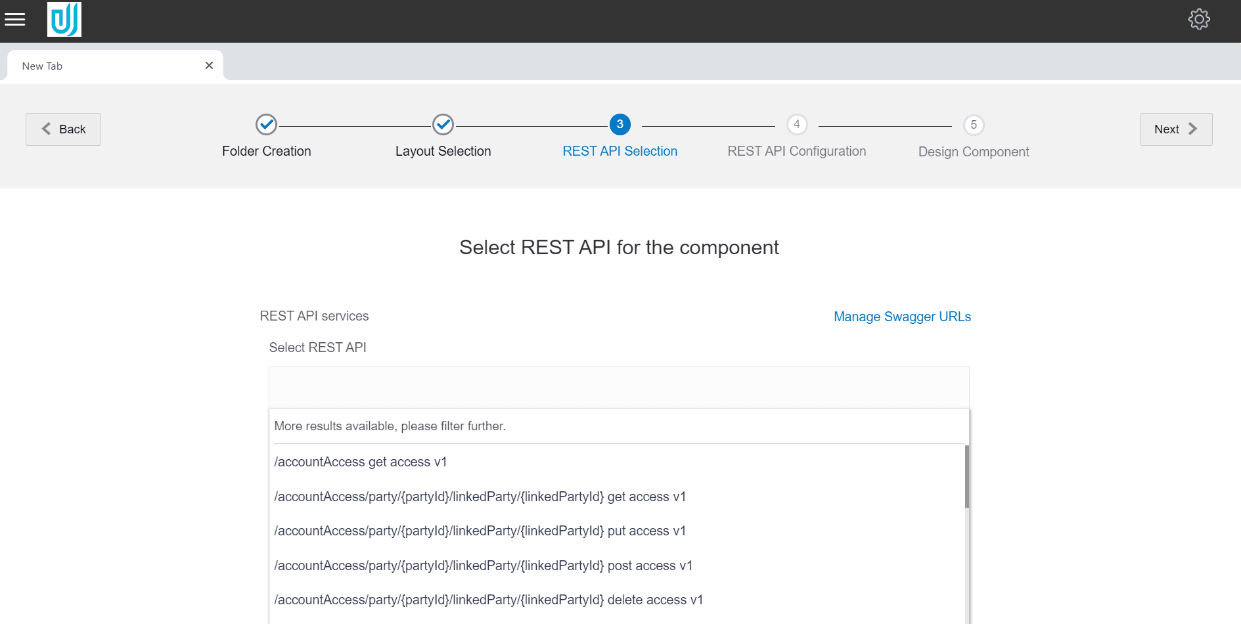1241x624 pixels.
Task: Click the Layout Selection completed step checkmark
Action: click(x=443, y=125)
